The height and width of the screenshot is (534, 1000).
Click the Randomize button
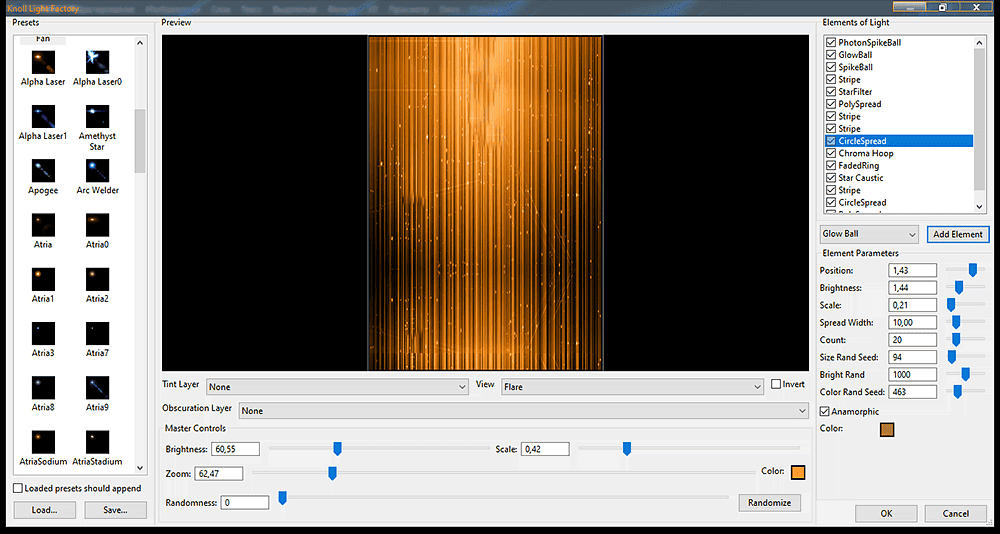[x=769, y=503]
